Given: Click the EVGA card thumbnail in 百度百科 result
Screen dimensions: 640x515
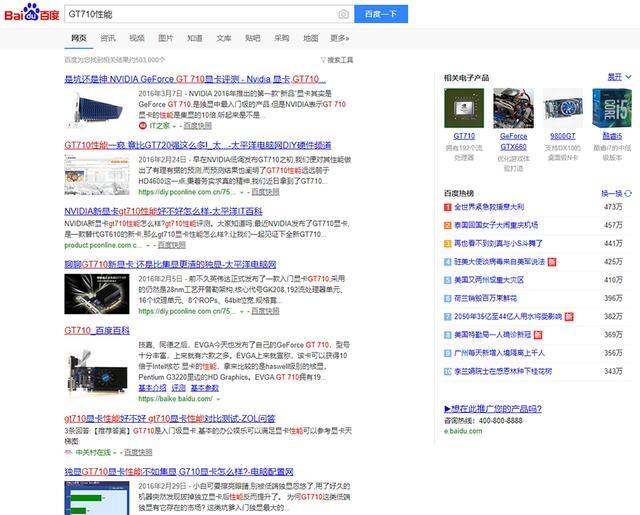Looking at the screenshot, I should 97,372.
